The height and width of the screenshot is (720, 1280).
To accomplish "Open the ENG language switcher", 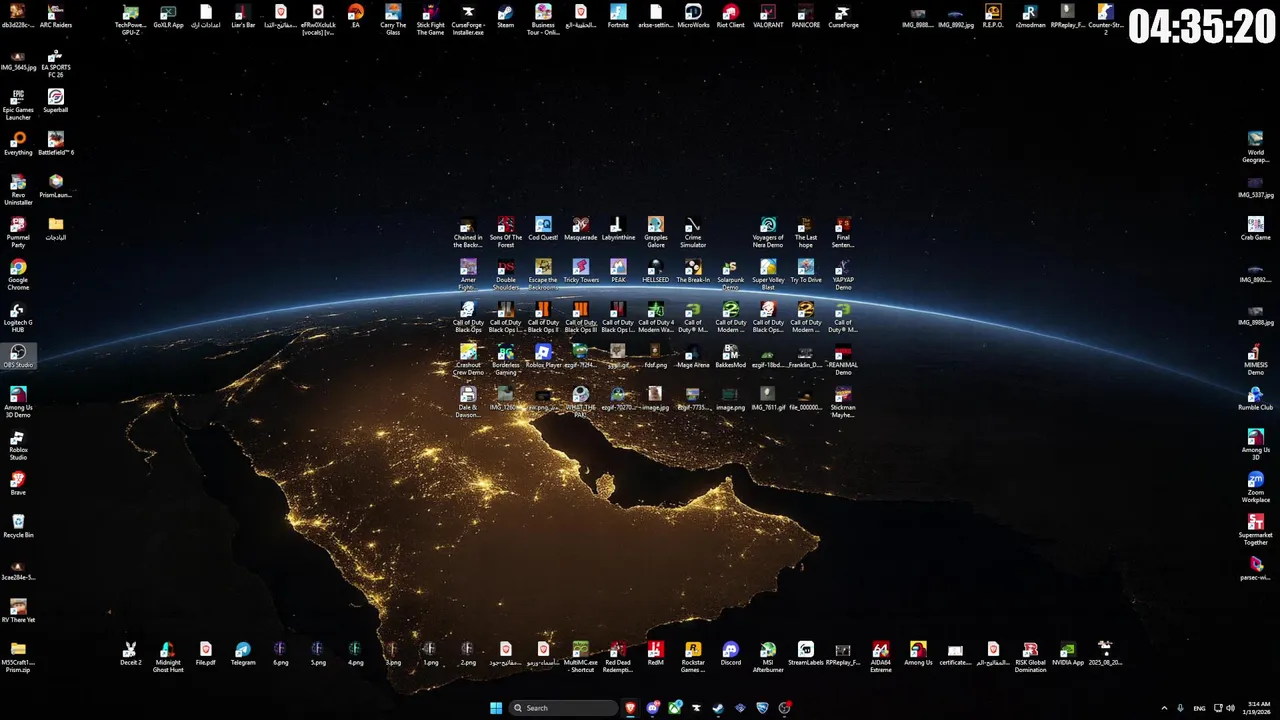I will pos(1199,708).
